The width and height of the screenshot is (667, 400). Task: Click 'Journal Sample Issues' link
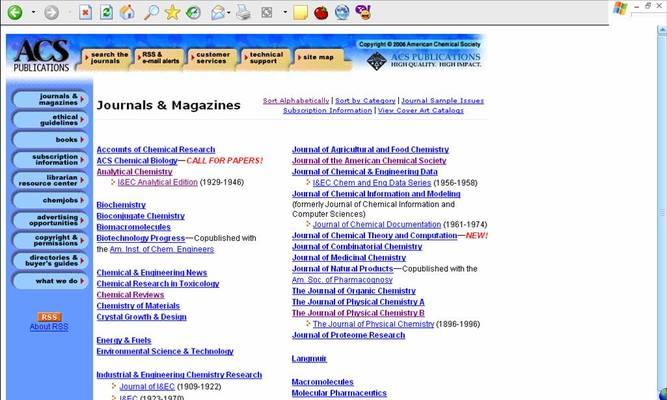[443, 101]
